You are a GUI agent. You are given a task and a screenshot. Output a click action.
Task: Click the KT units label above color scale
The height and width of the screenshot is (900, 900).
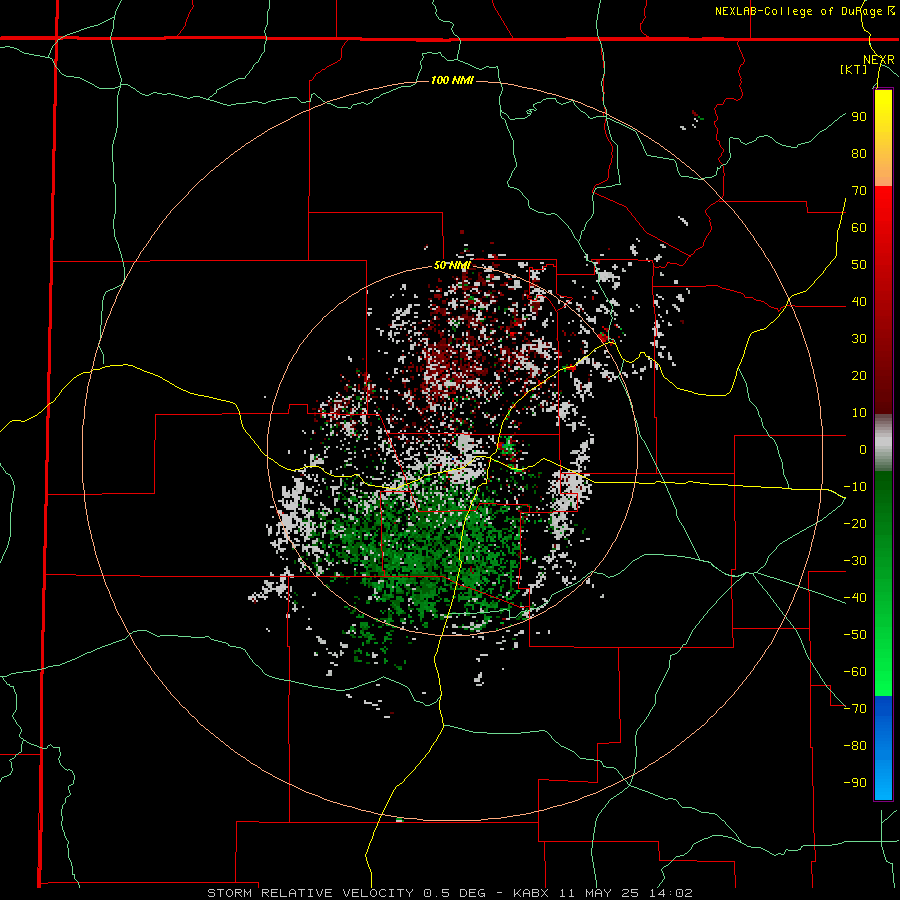(x=854, y=69)
